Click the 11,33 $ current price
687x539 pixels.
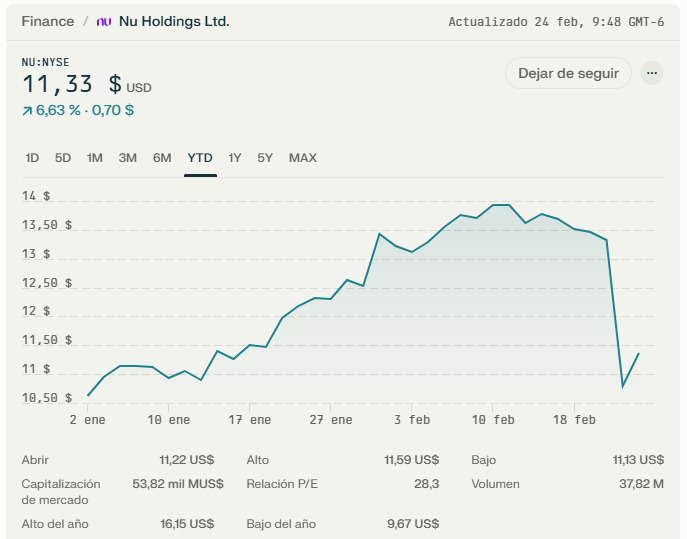(x=72, y=84)
